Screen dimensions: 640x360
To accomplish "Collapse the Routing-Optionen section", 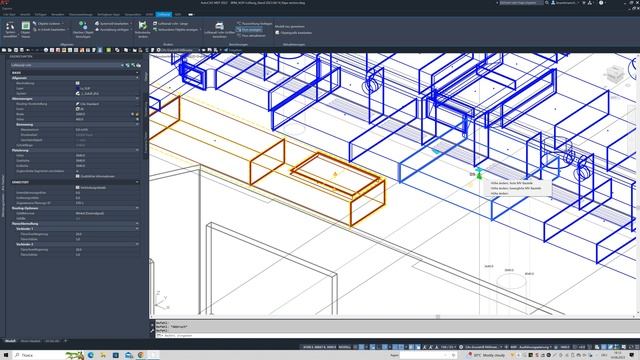I will coord(137,208).
